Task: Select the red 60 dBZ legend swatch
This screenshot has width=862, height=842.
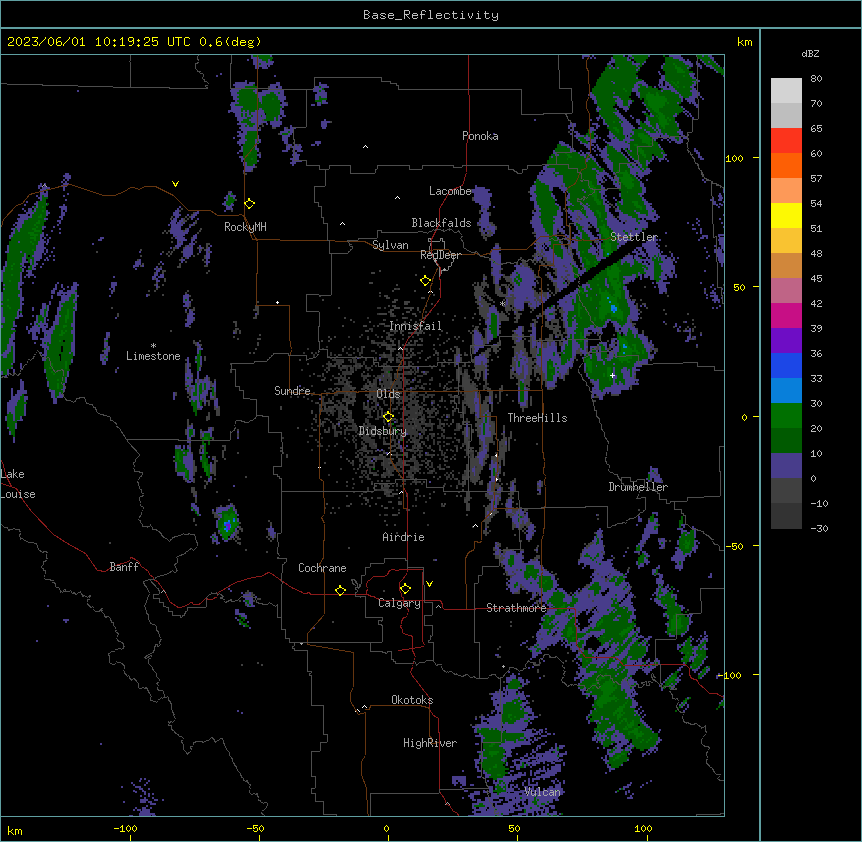Action: pos(786,141)
